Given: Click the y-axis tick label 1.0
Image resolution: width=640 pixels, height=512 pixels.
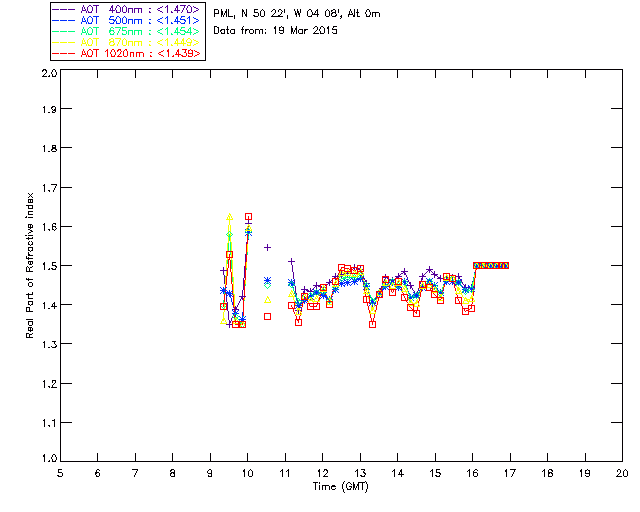Looking at the screenshot, I should tap(49, 458).
